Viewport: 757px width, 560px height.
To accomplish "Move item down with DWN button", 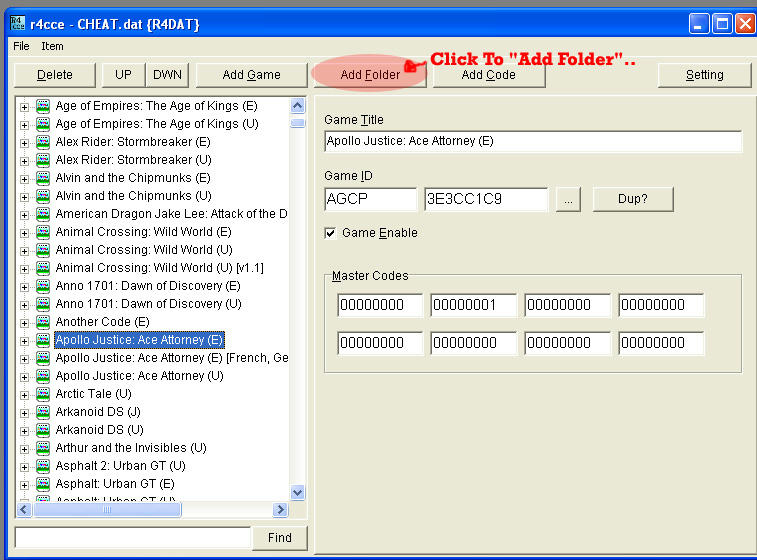I will (167, 75).
